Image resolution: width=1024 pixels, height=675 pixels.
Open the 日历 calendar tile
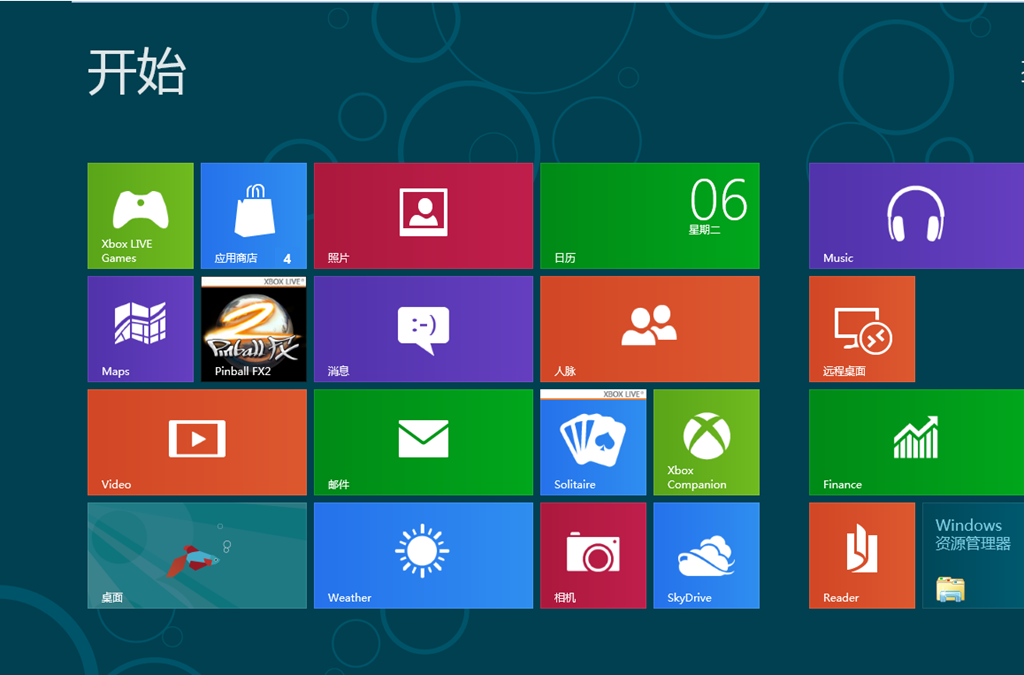pyautogui.click(x=650, y=215)
